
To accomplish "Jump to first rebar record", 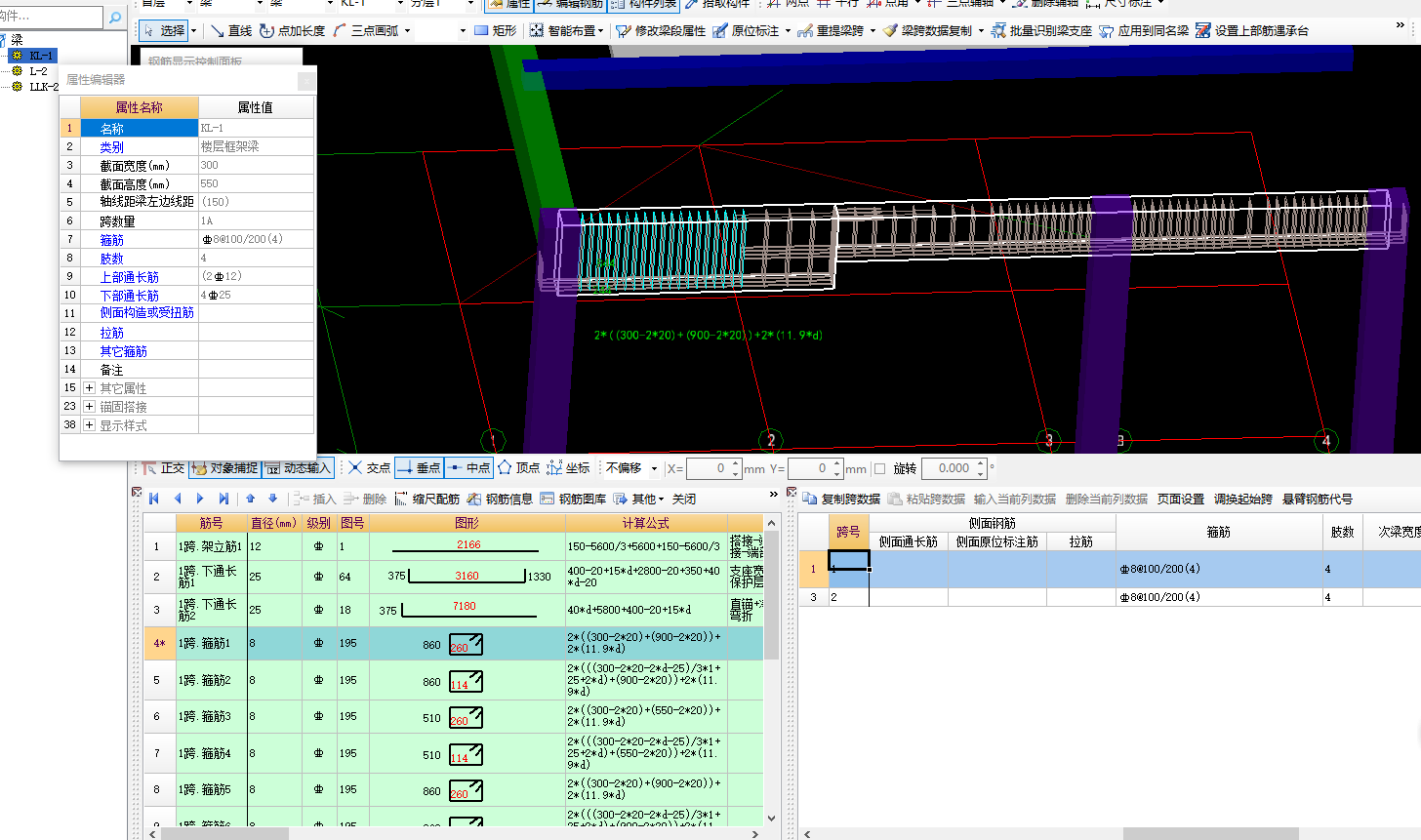I will point(154,499).
